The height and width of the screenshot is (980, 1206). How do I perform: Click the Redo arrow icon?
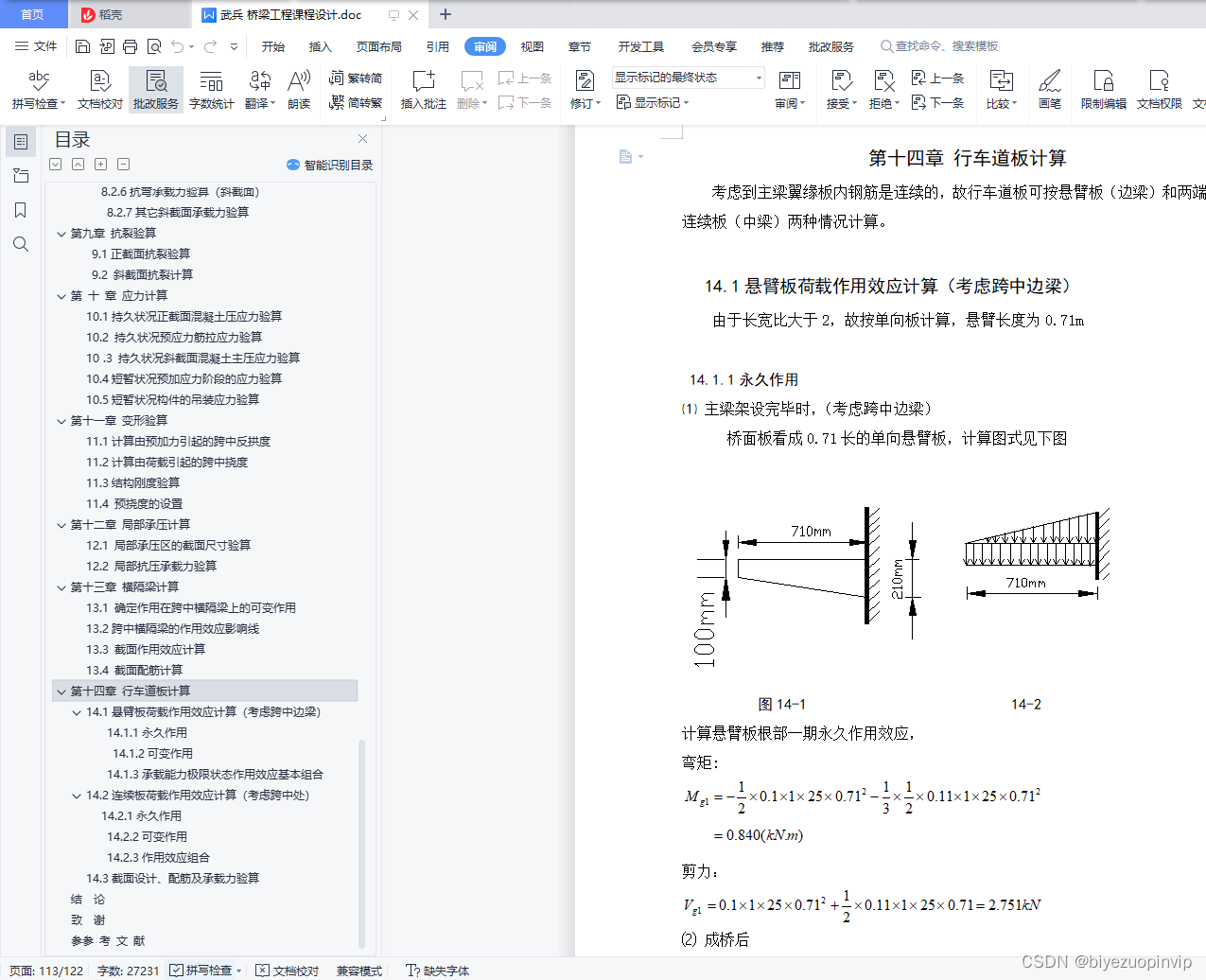coord(210,46)
